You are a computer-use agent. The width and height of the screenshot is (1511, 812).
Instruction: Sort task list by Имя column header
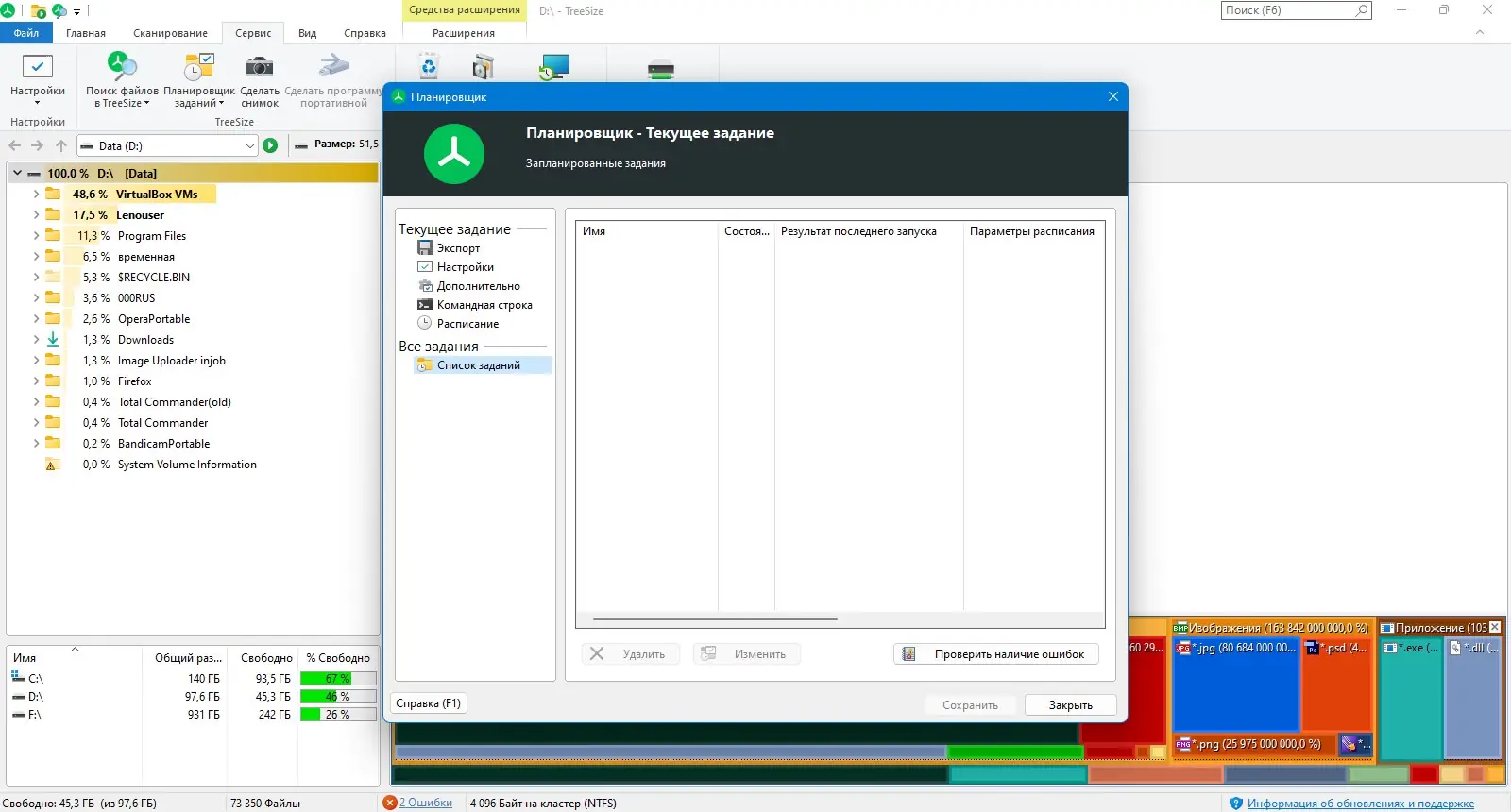tap(647, 231)
